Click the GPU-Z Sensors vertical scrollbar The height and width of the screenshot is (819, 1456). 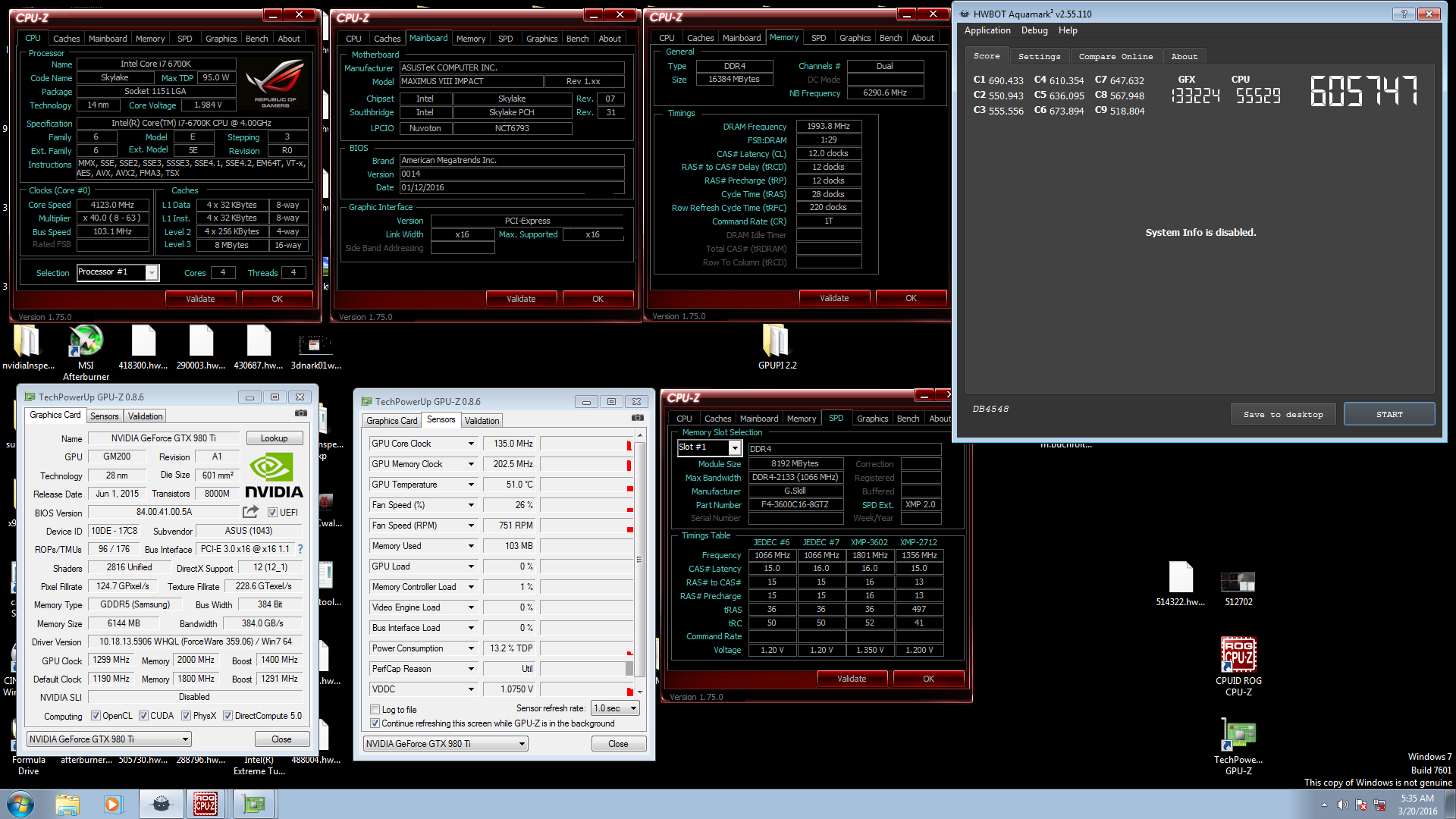639,562
